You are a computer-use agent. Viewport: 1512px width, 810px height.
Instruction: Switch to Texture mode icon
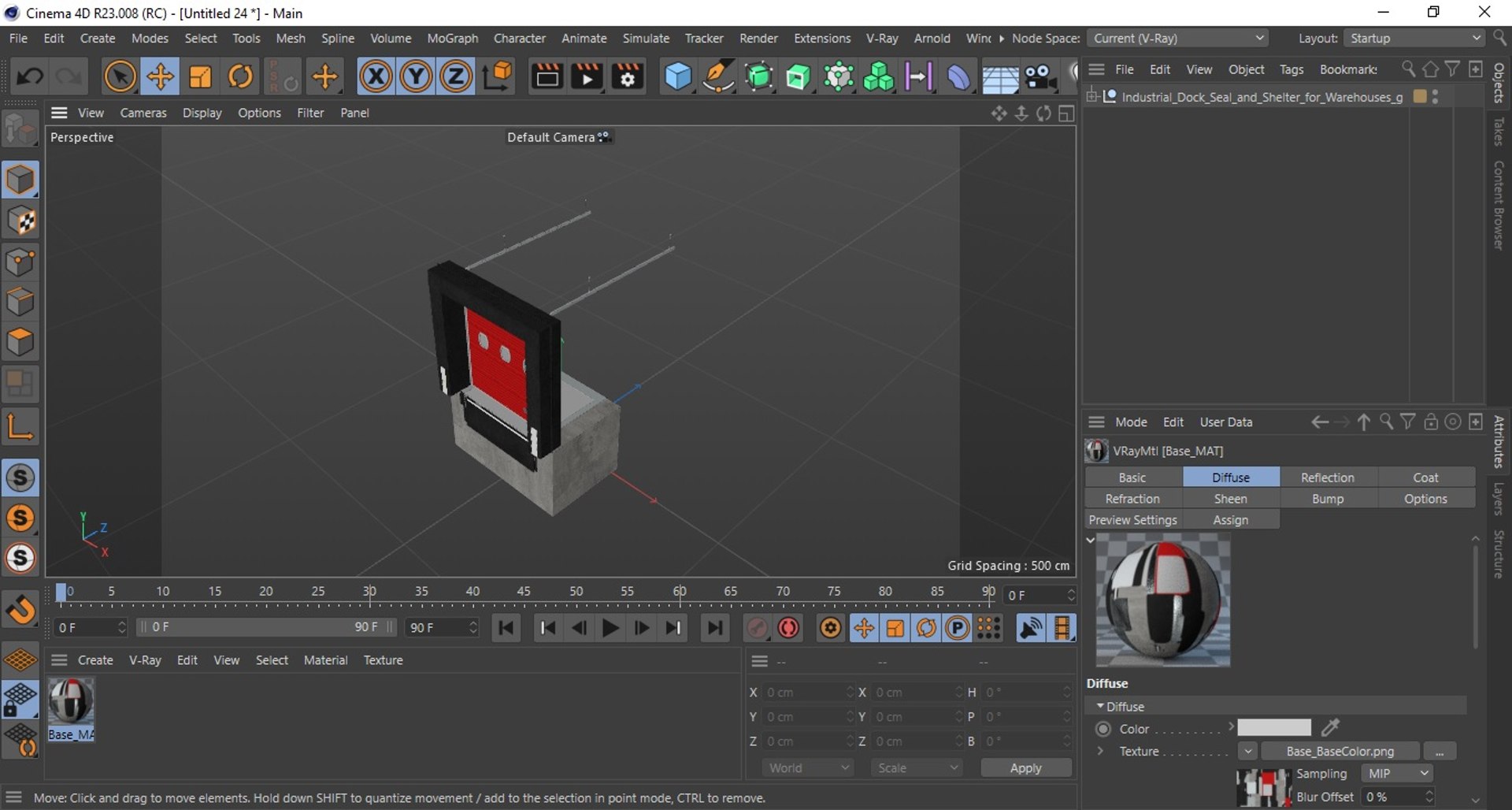click(20, 221)
